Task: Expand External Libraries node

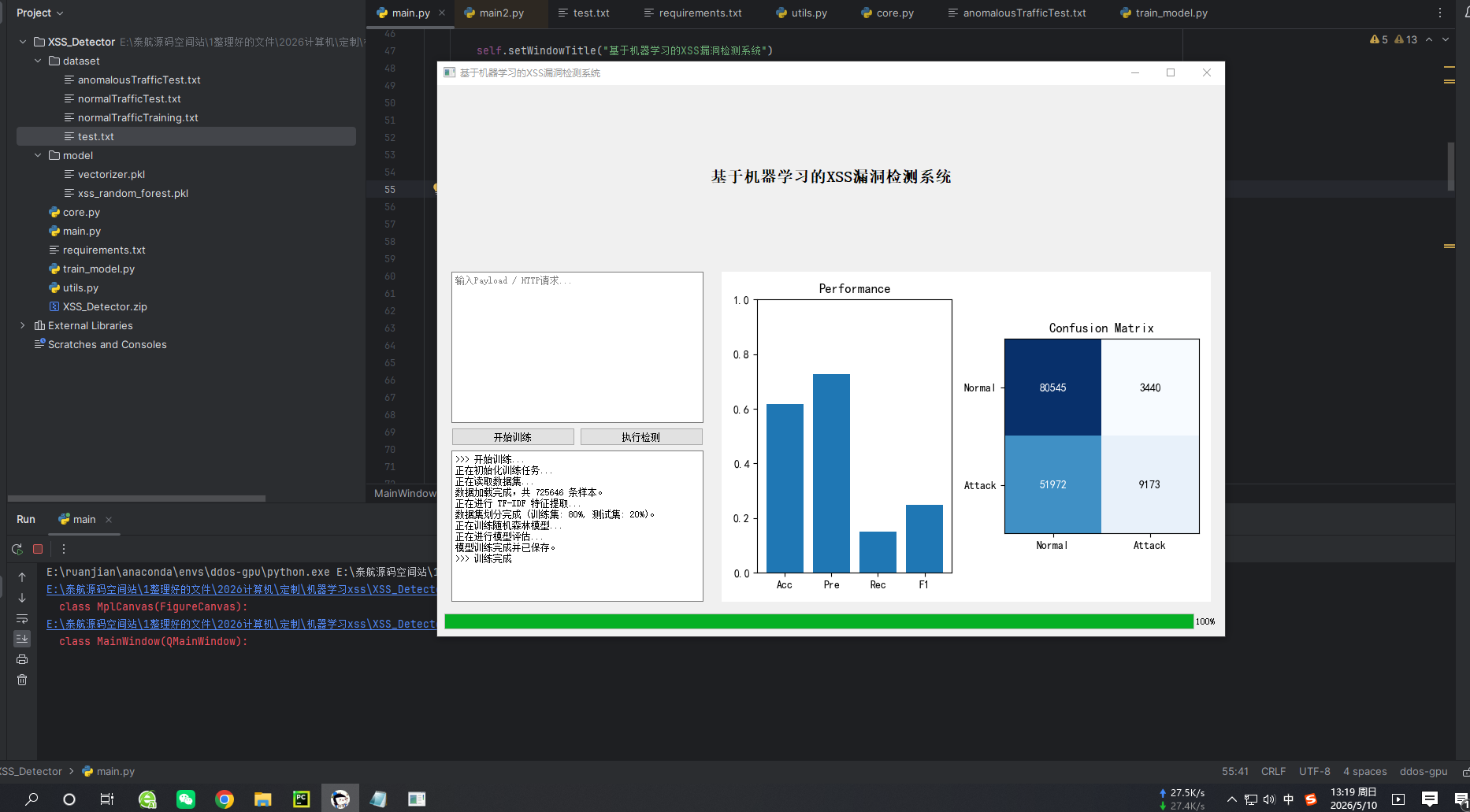Action: (x=23, y=325)
